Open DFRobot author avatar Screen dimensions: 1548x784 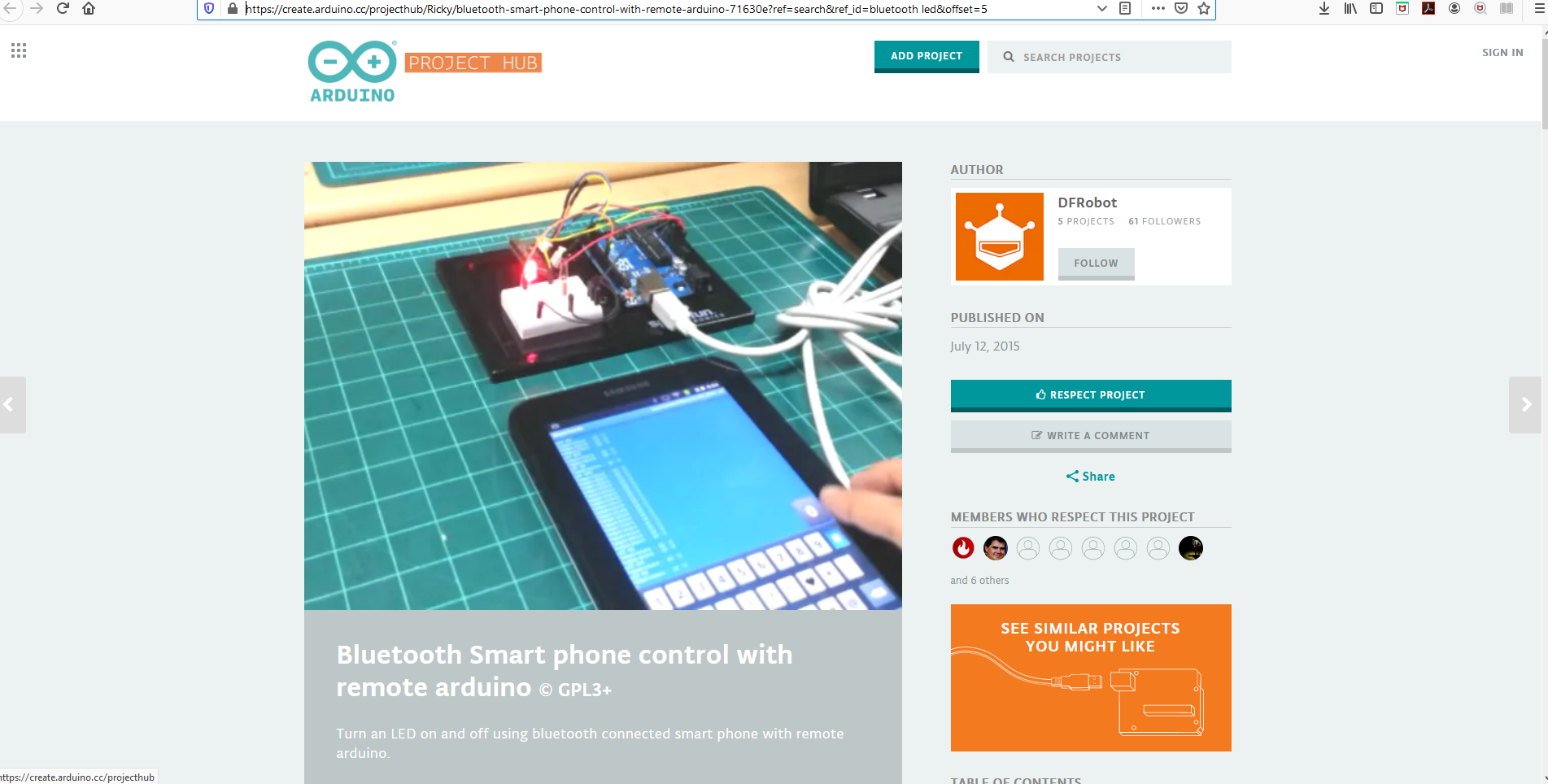click(1000, 237)
